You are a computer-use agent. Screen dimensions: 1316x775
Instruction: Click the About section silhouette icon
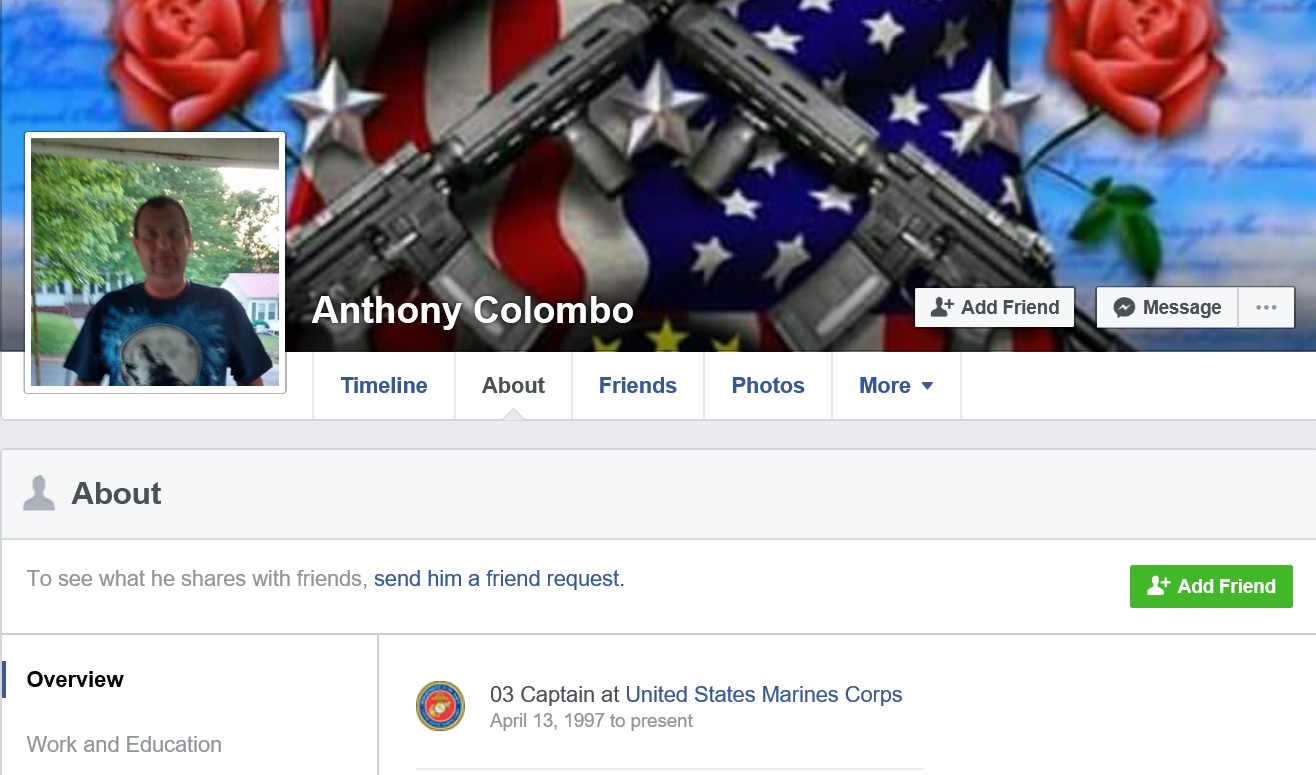pos(39,493)
